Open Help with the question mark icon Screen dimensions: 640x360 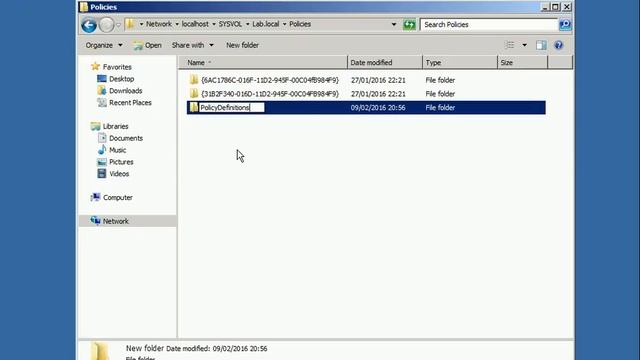(x=558, y=45)
